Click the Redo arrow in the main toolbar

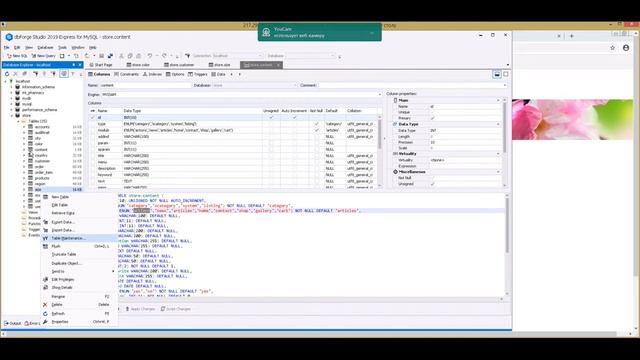tap(164, 56)
